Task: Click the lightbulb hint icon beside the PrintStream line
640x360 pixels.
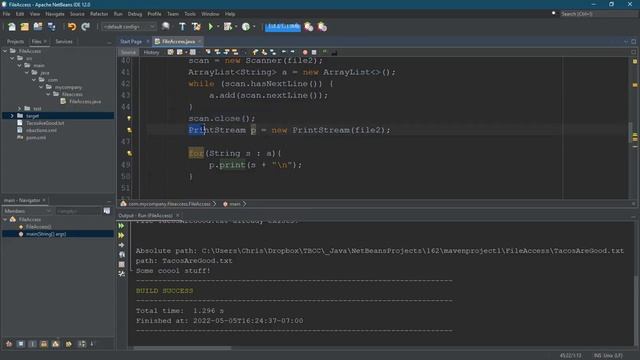Action: 129,130
